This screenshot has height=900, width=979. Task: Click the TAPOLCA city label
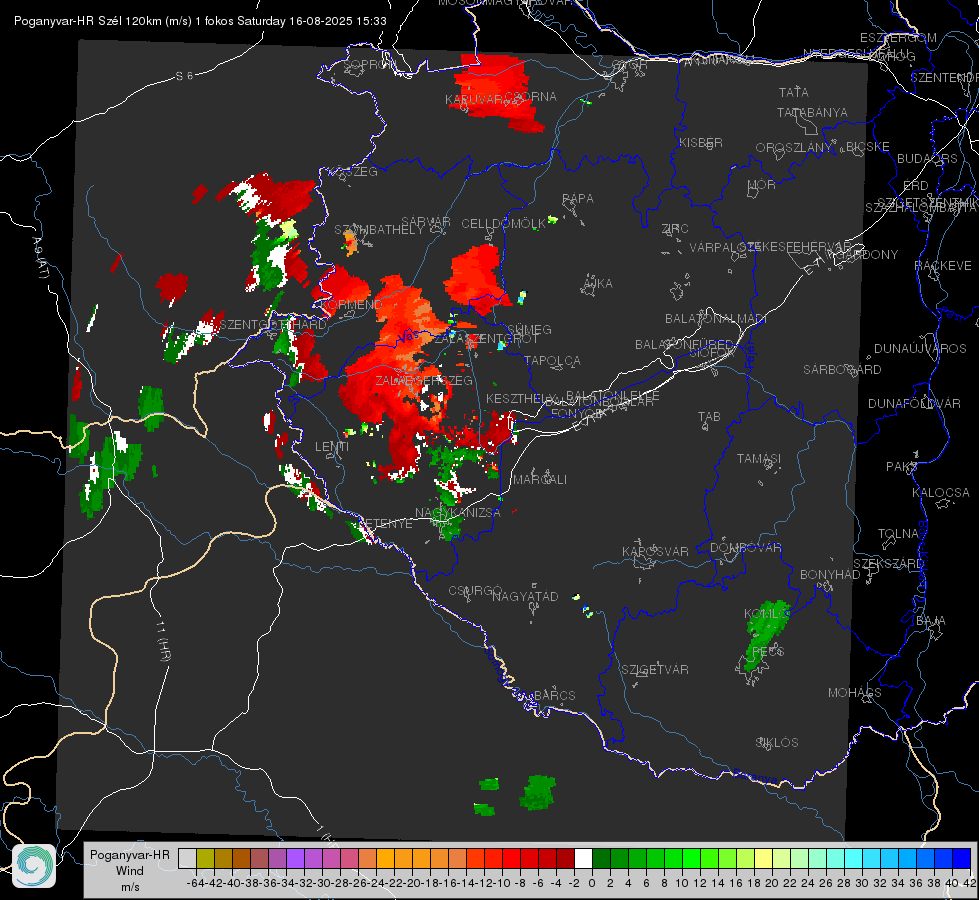[553, 360]
